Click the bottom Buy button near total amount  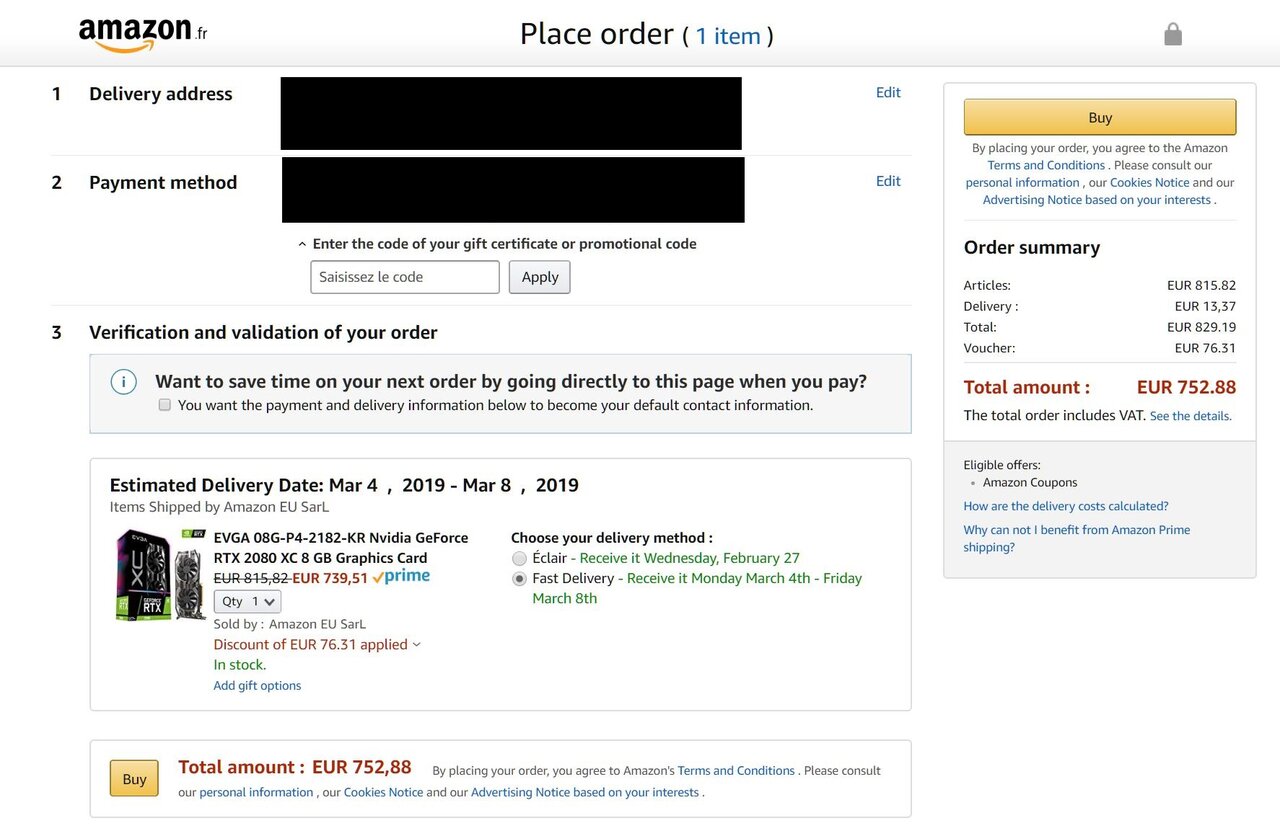click(134, 779)
